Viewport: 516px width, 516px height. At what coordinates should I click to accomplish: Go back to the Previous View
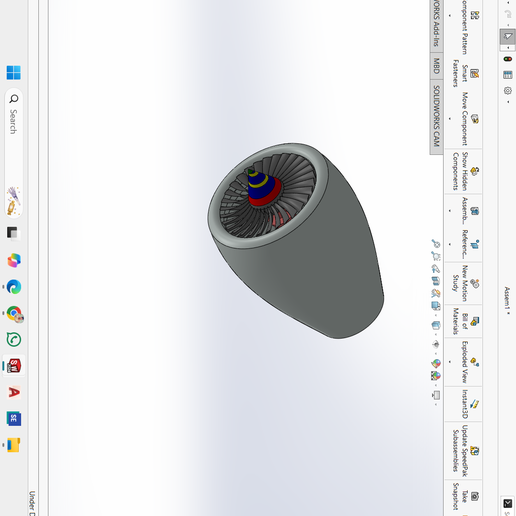point(435,268)
